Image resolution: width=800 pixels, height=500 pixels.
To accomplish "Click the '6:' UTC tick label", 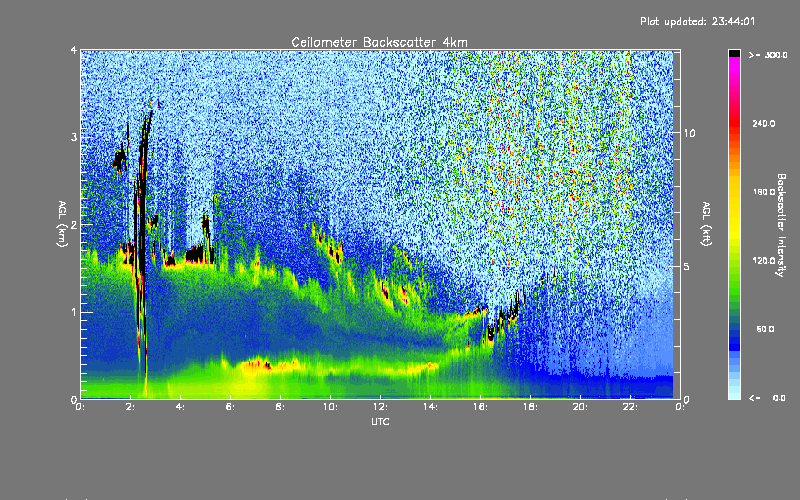I will pyautogui.click(x=231, y=407).
